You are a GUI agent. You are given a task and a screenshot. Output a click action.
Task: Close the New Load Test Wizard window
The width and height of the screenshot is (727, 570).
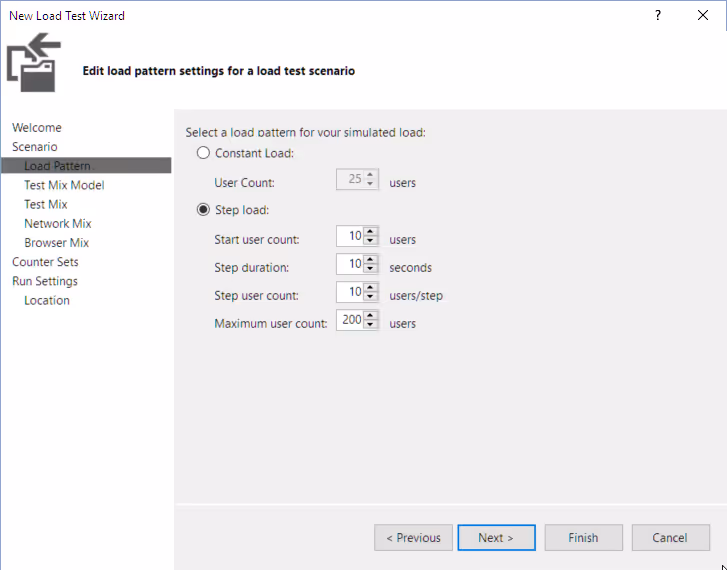703,15
